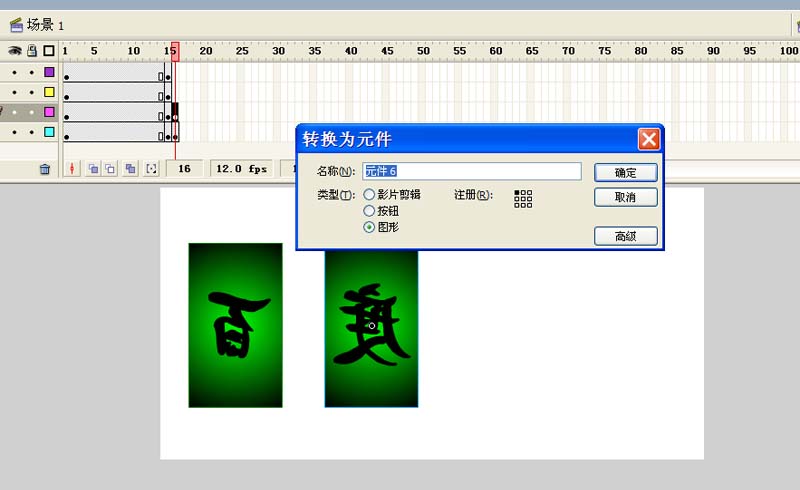This screenshot has height=490, width=800.
Task: Toggle visibility dot of the cyan-swatch layer
Action: 14,132
